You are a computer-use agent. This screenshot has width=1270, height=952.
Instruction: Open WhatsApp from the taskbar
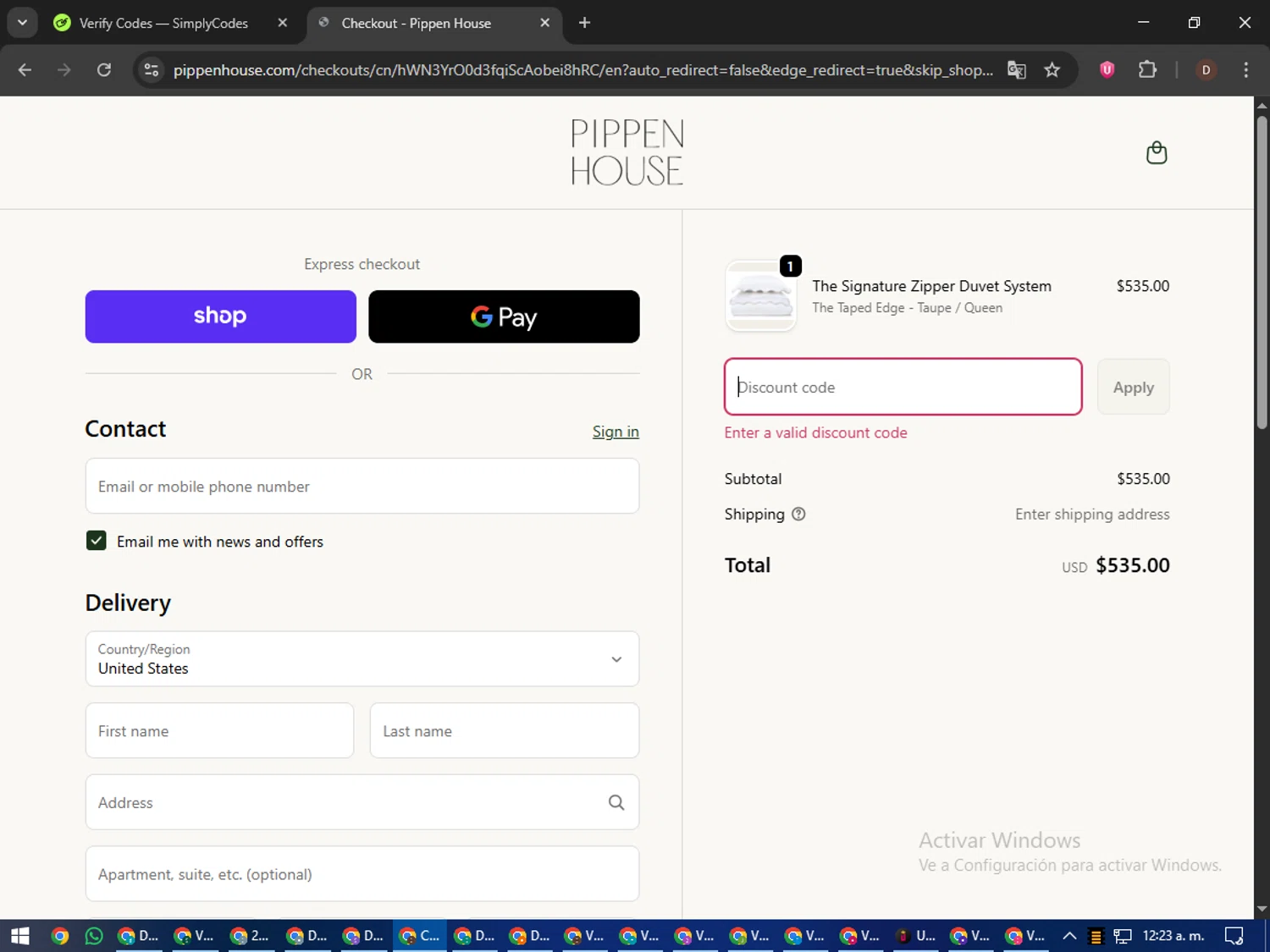(94, 935)
